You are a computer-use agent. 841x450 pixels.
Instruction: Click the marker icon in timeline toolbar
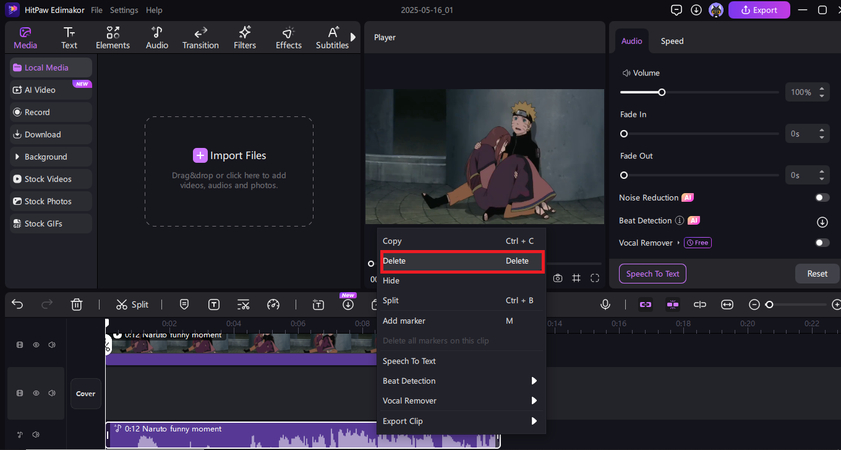coord(184,305)
